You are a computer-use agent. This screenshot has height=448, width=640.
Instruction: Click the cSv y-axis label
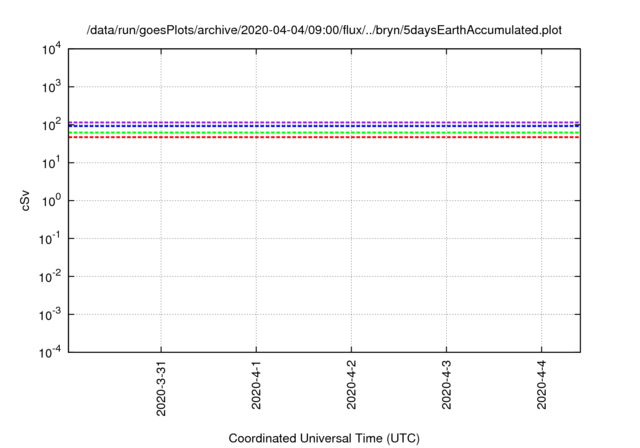click(x=25, y=201)
